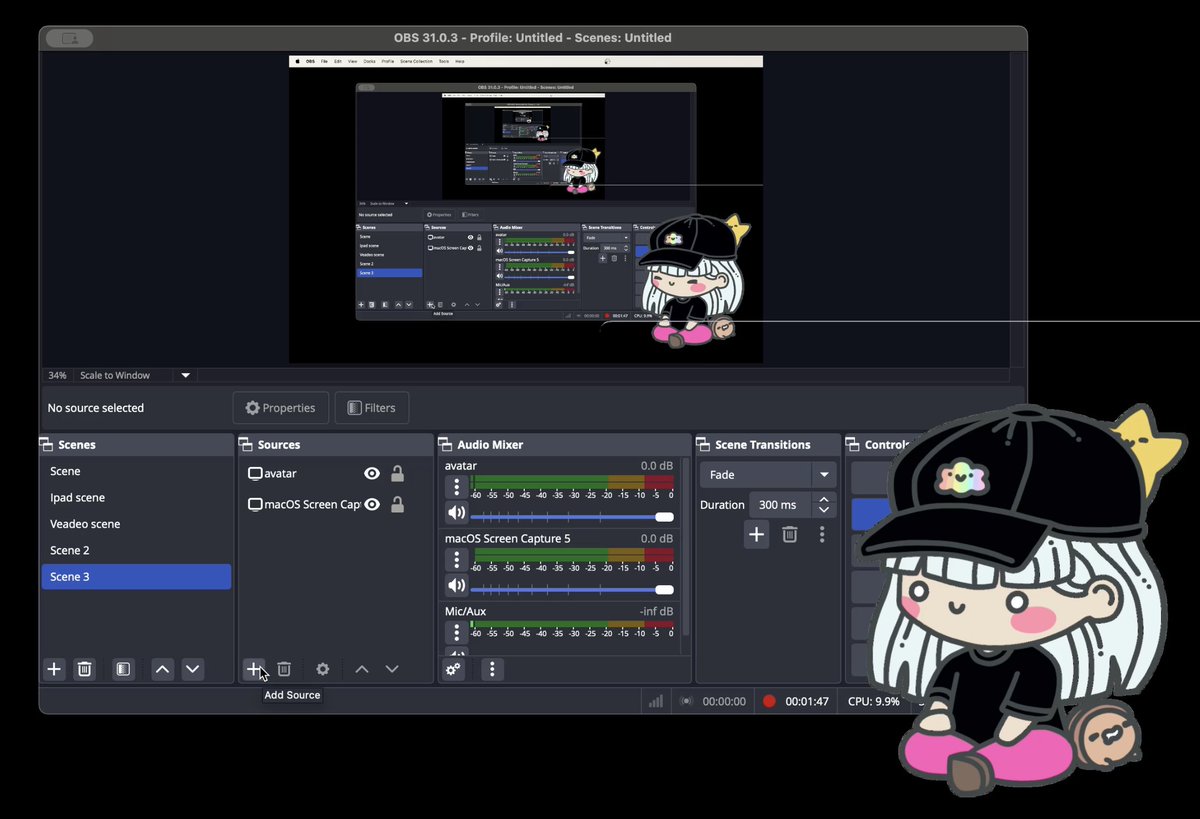This screenshot has width=1200, height=819.
Task: Click the avatar audio level meter
Action: (572, 482)
